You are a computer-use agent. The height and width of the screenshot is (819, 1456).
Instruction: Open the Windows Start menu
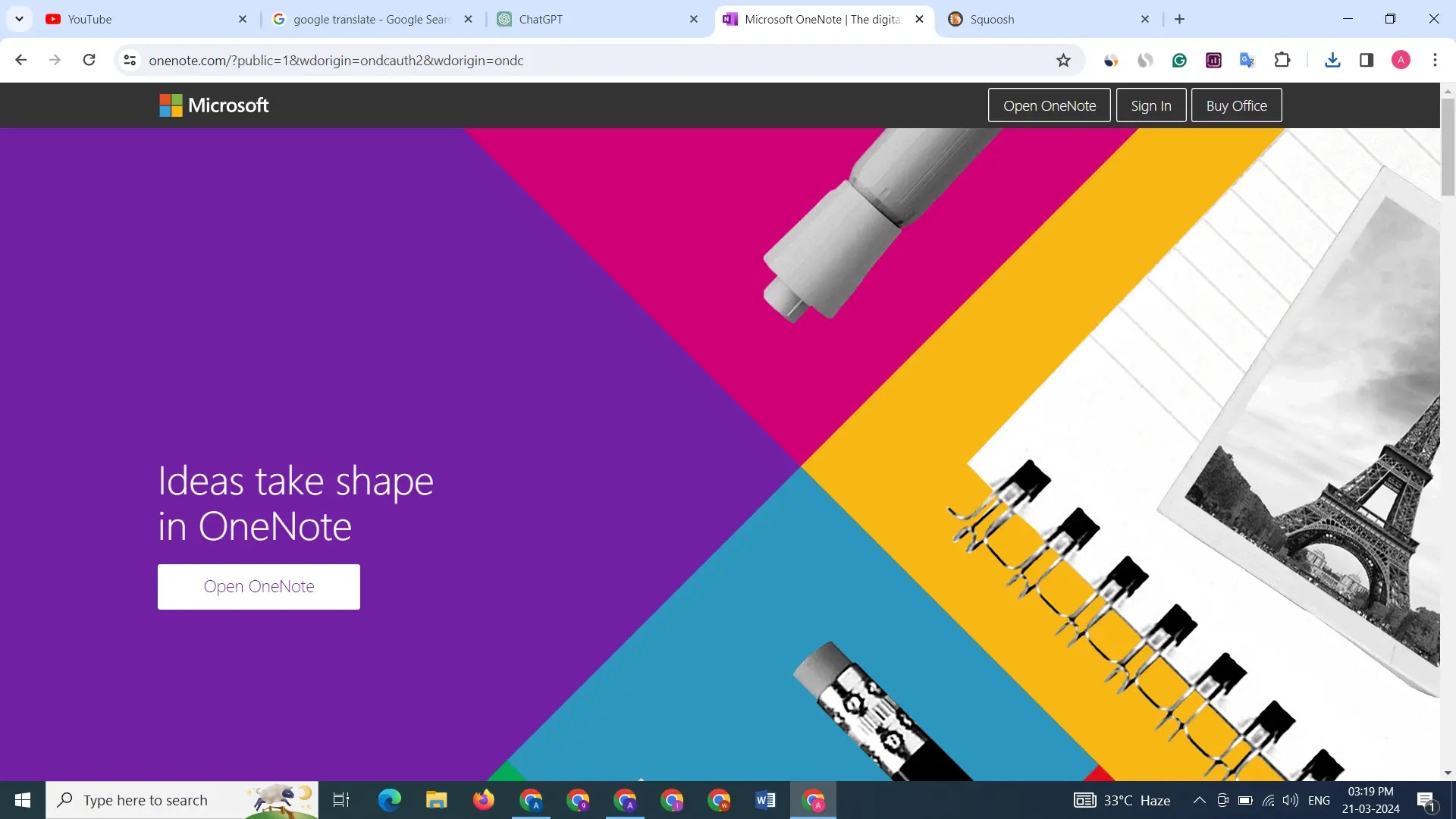(x=23, y=800)
